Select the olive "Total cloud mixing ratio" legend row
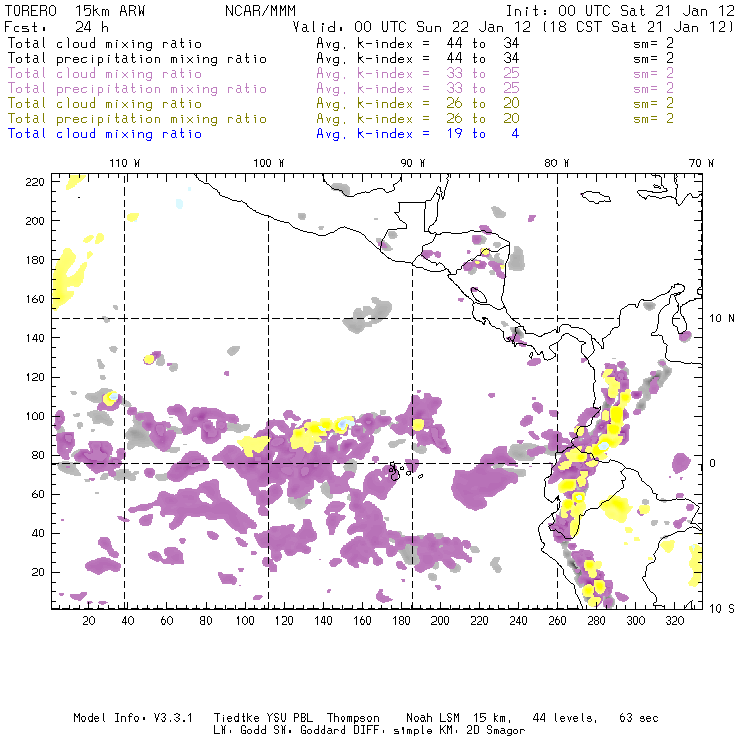Screen dimensions: 740x740 tap(340, 104)
